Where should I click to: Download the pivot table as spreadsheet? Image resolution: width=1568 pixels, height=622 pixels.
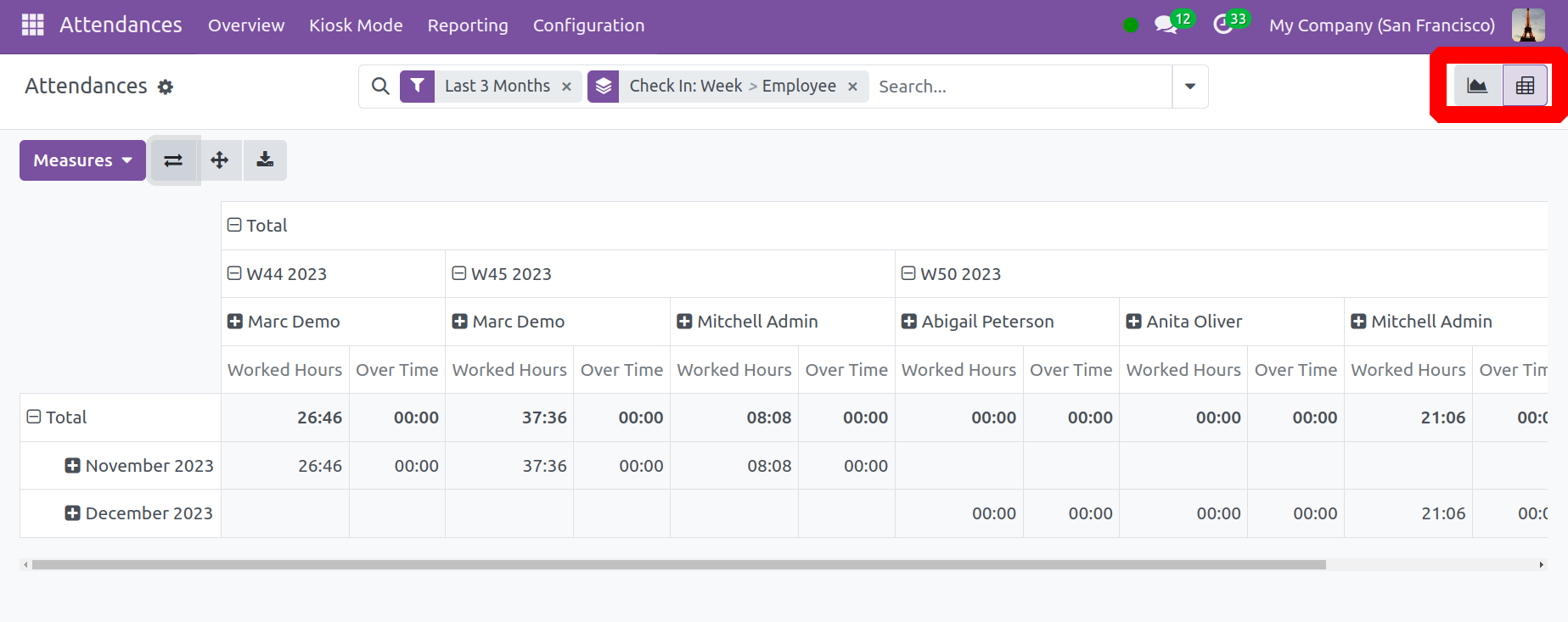[x=265, y=160]
